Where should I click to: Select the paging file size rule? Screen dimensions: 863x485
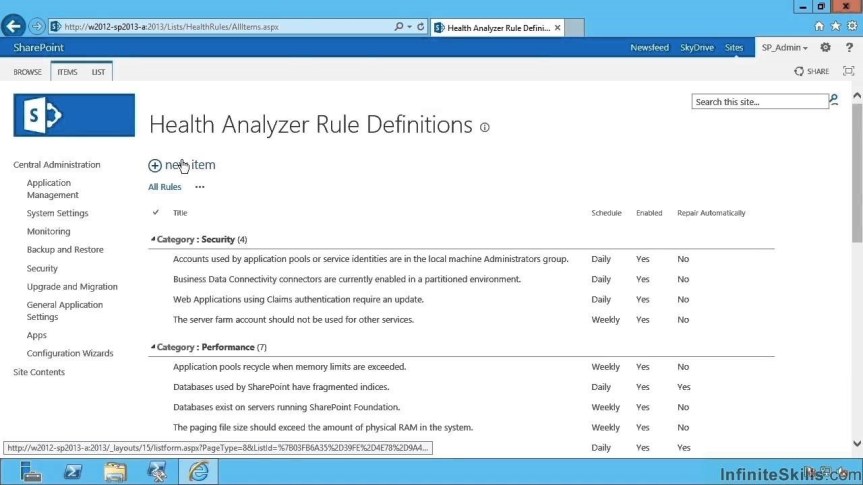click(323, 427)
